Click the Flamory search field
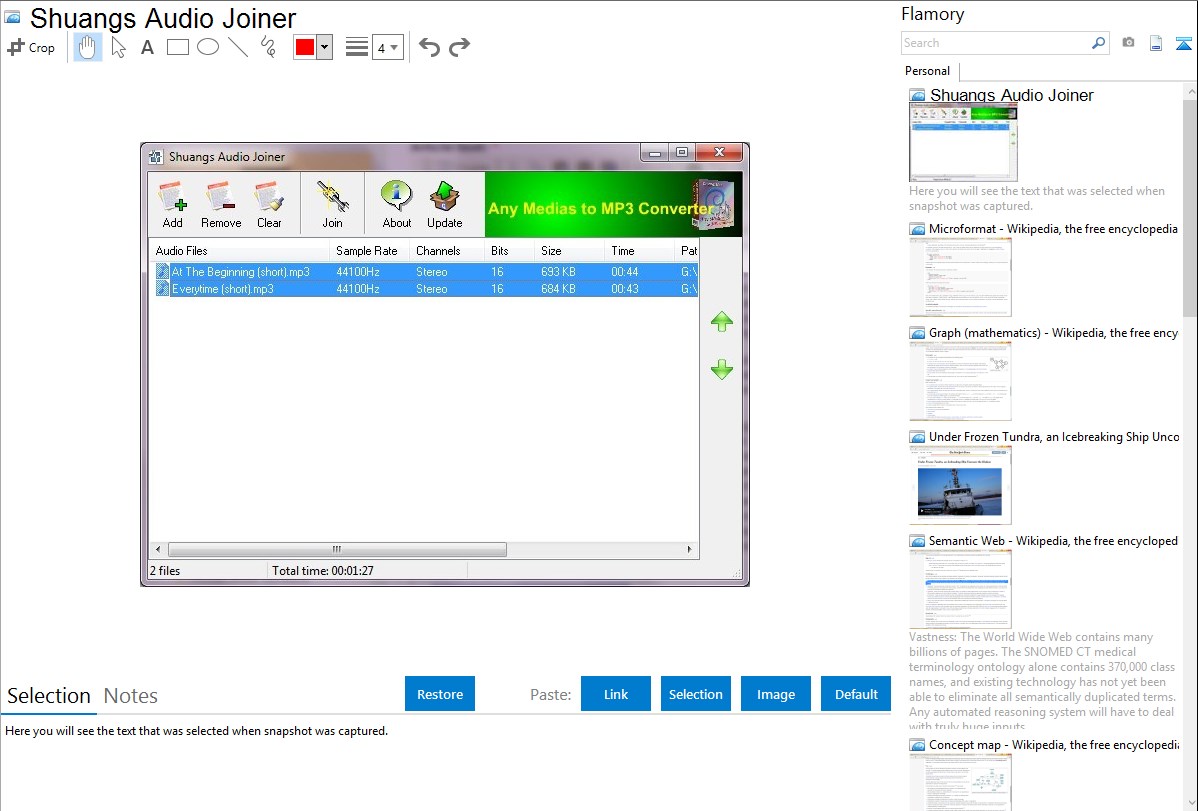The image size is (1198, 811). click(995, 43)
